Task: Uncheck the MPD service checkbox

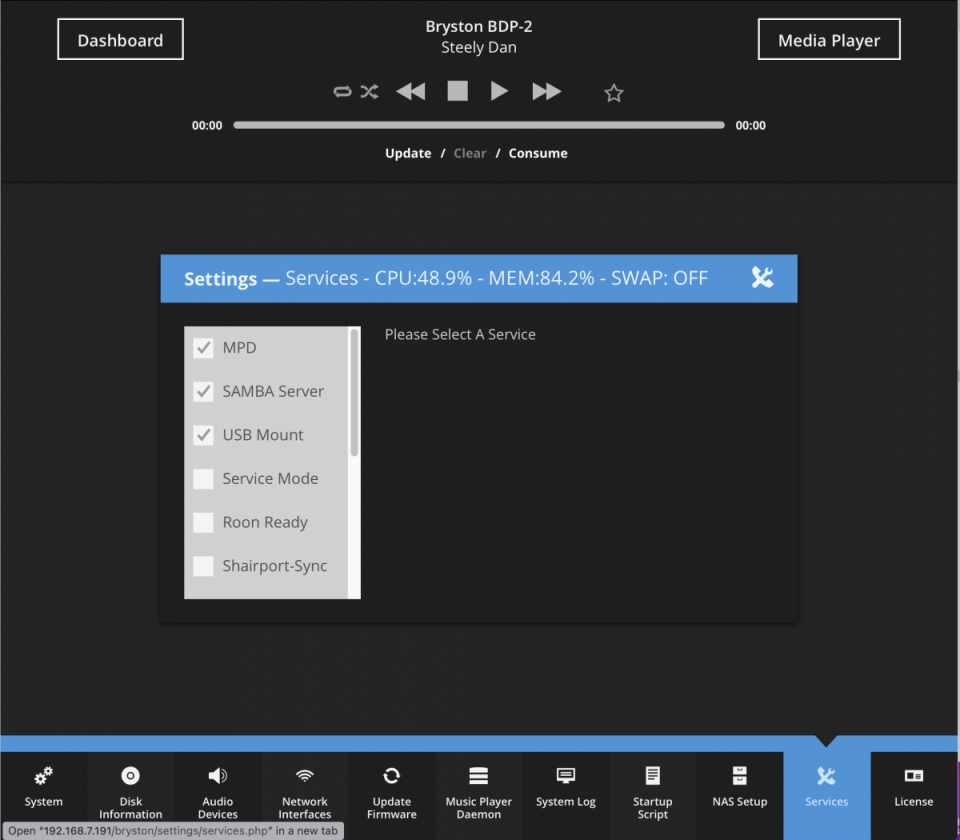Action: pos(203,348)
